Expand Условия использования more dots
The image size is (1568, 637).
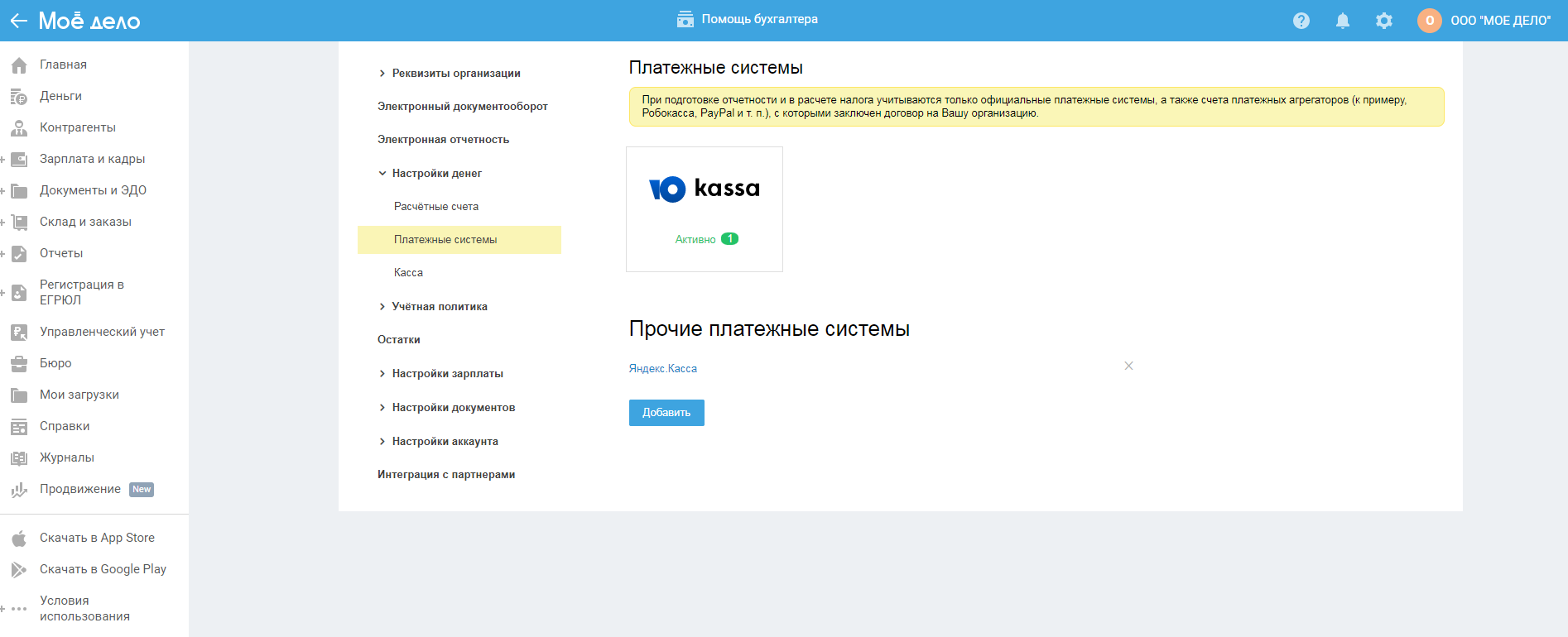(19, 609)
